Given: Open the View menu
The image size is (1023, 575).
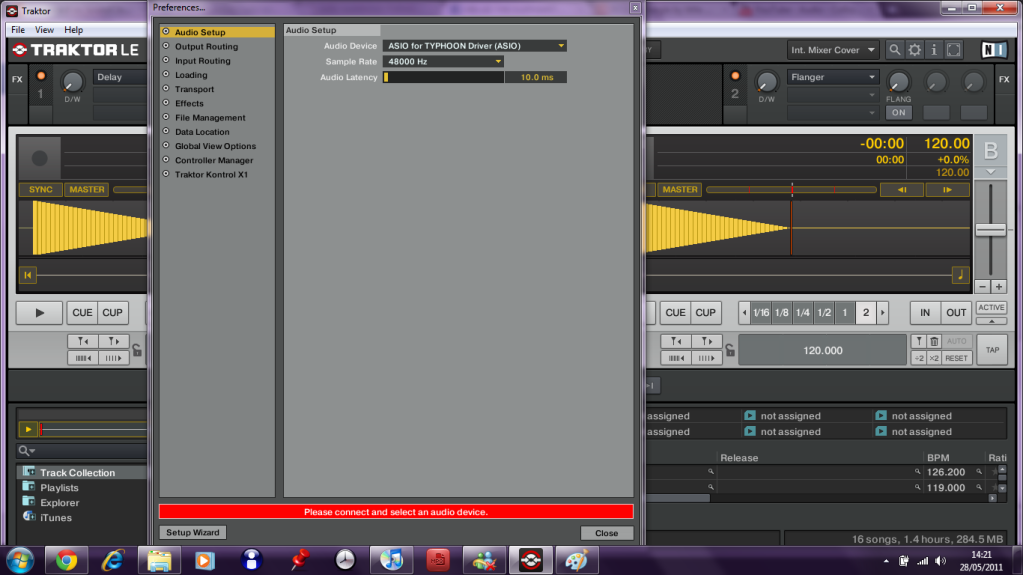Looking at the screenshot, I should pos(45,30).
